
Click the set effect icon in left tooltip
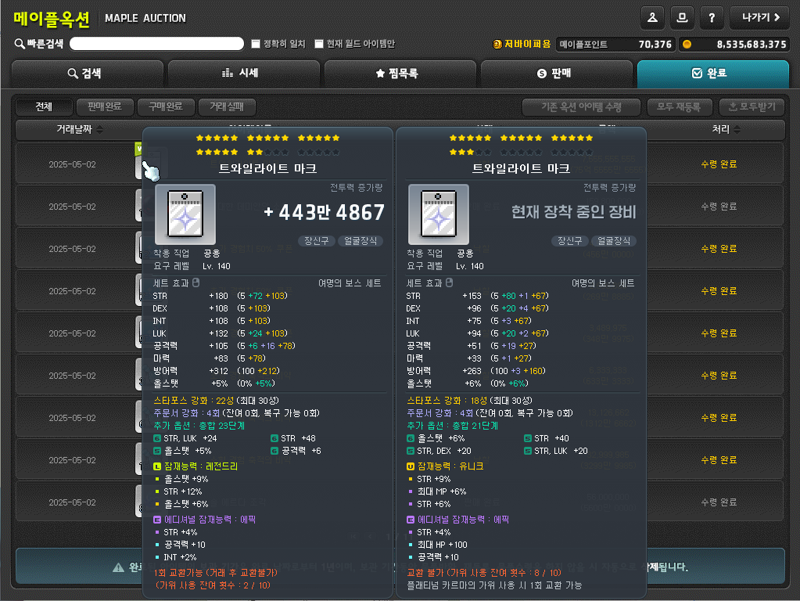tap(196, 283)
